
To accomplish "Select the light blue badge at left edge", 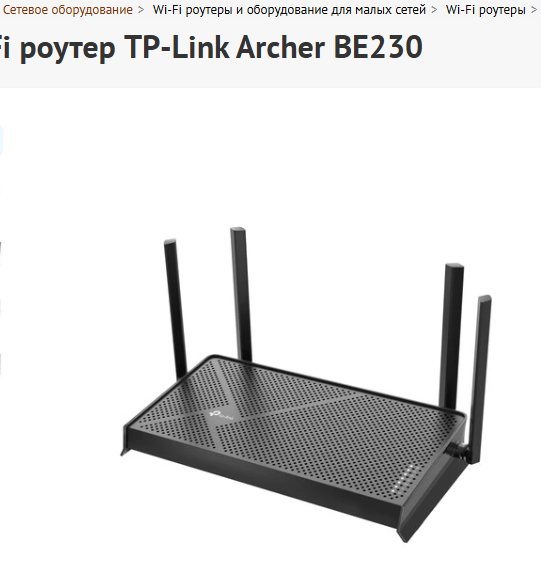I will click(x=1, y=140).
